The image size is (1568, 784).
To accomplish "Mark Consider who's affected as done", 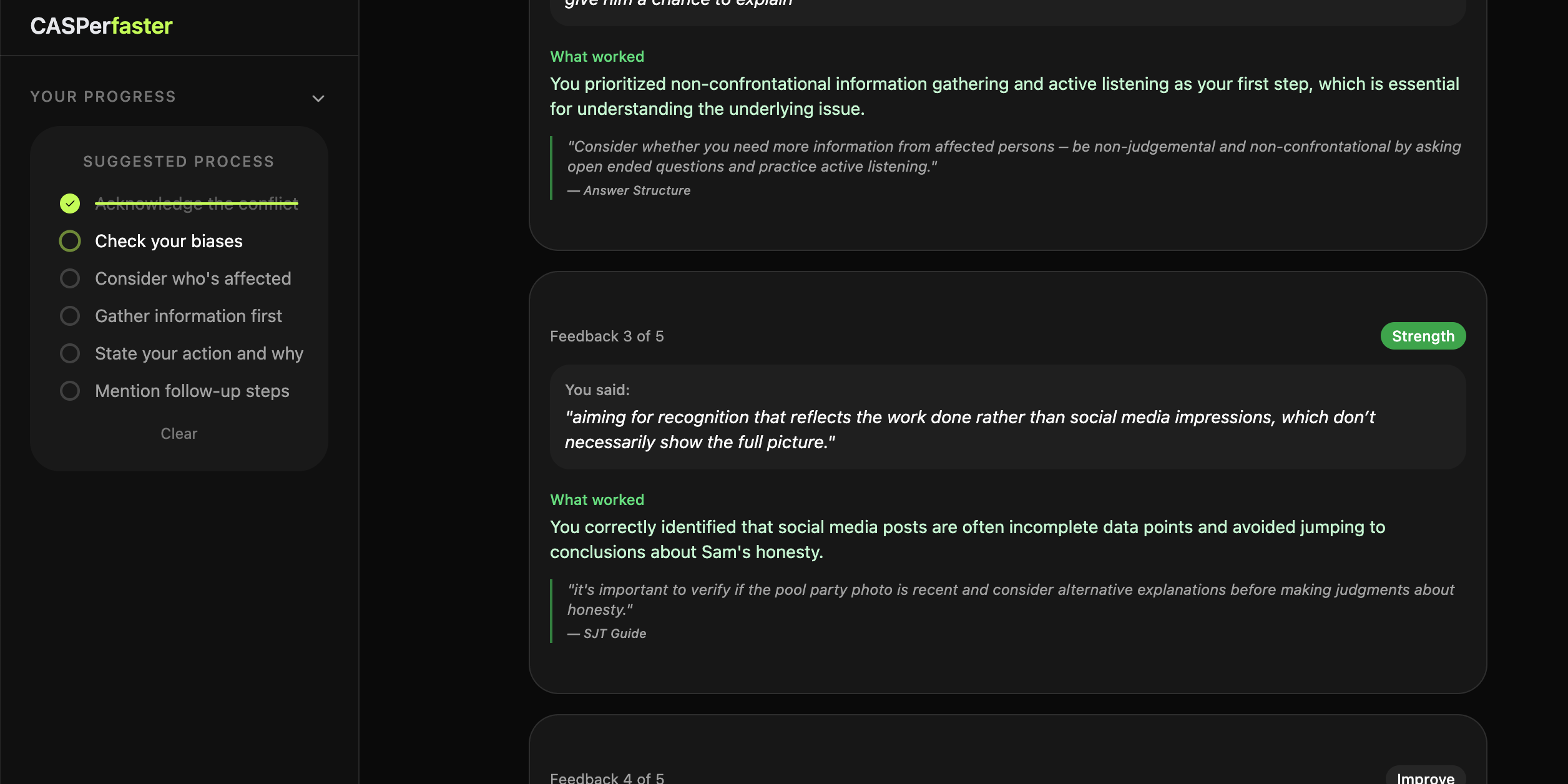I will point(70,278).
